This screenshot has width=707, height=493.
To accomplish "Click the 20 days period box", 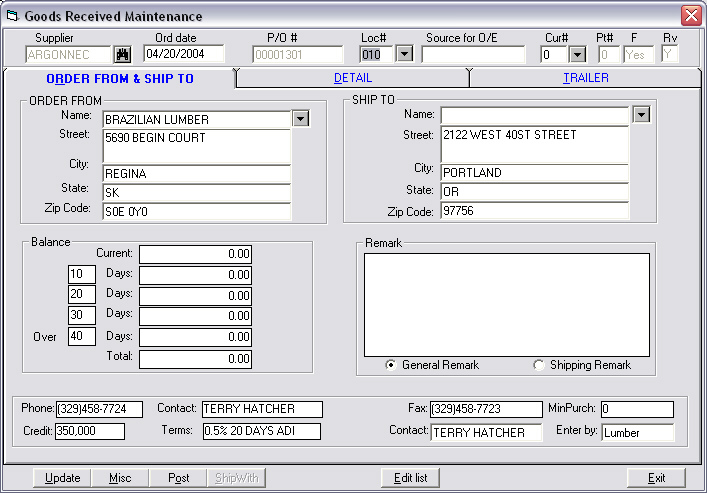I will click(x=82, y=294).
